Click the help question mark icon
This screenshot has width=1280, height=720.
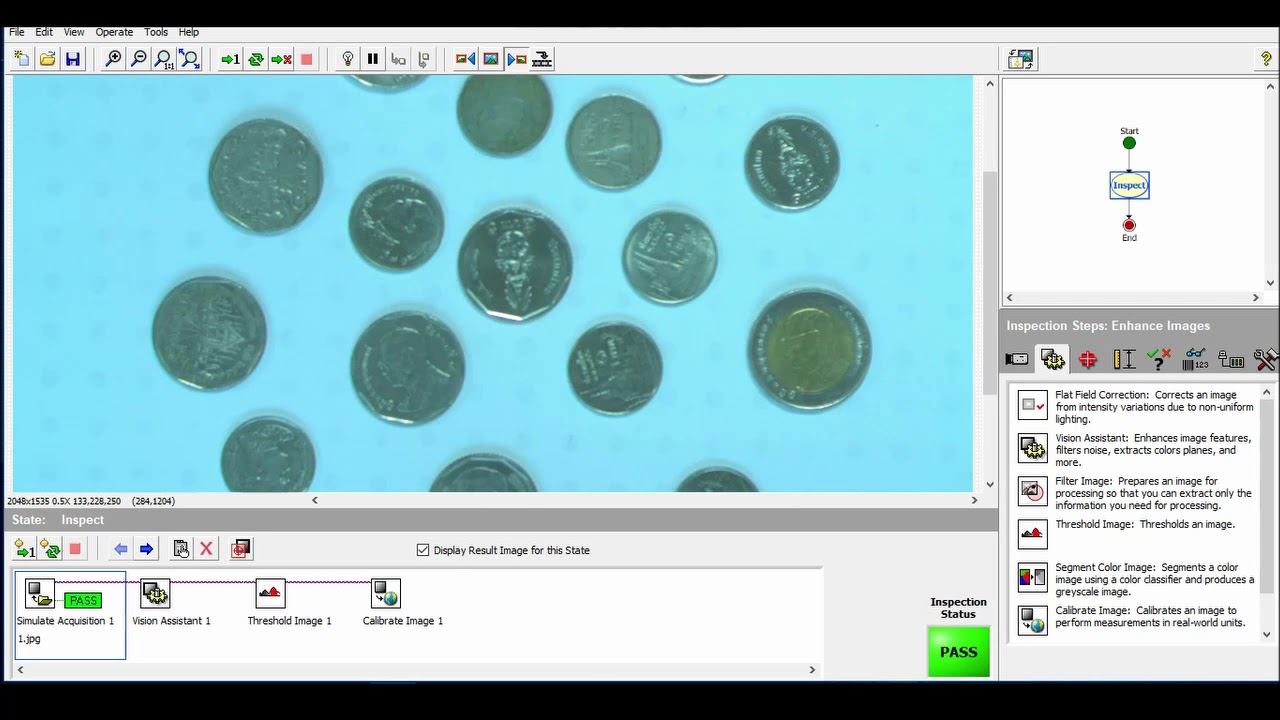(x=1266, y=59)
